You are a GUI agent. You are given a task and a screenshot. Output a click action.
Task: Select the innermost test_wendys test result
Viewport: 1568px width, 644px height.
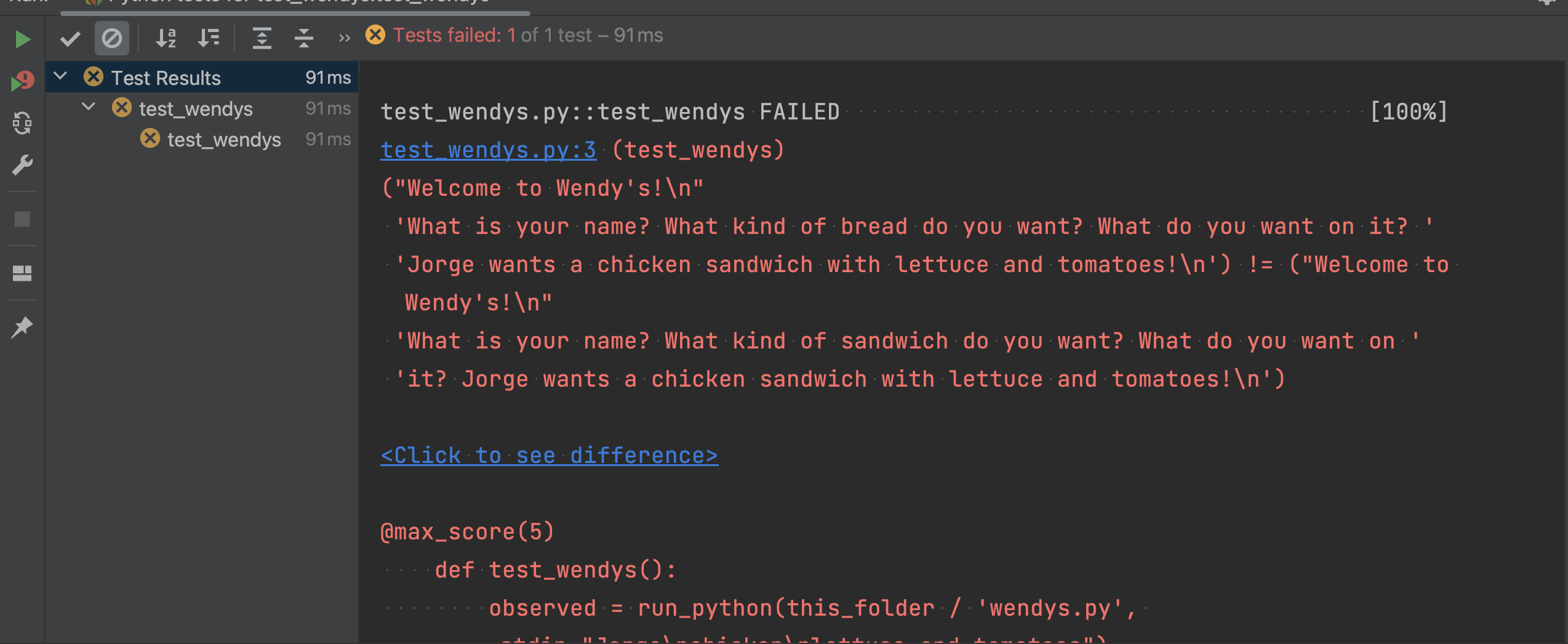pos(225,139)
